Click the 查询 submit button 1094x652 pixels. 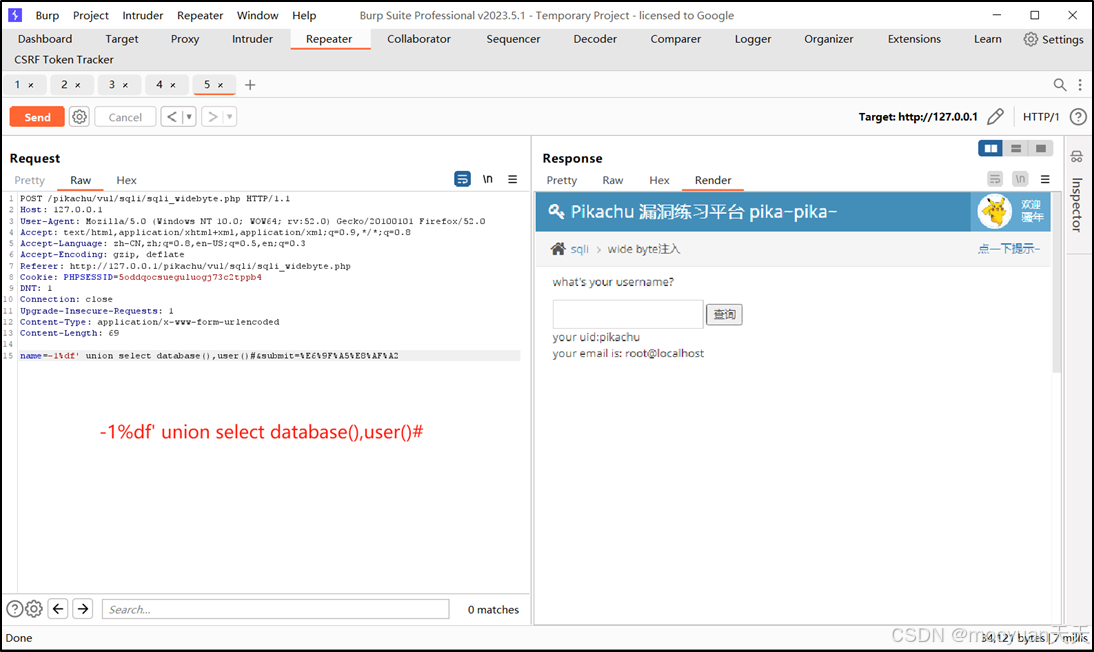point(724,314)
